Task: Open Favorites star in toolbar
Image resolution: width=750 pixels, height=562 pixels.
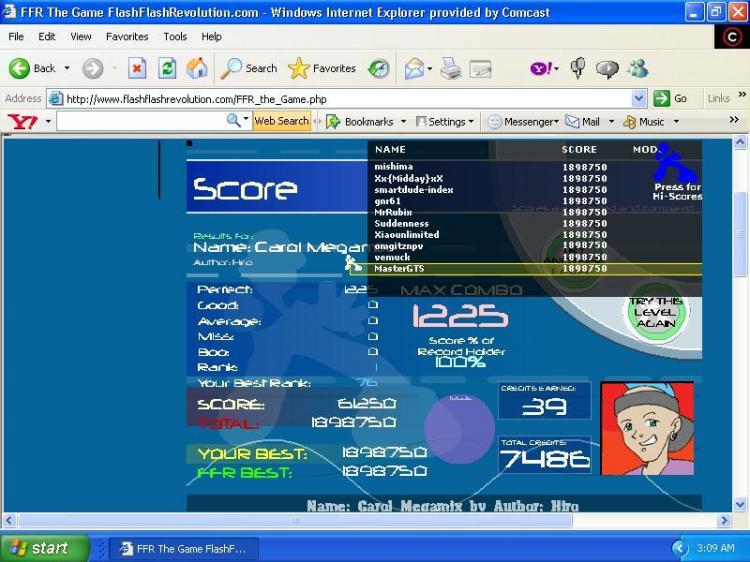Action: [x=299, y=68]
